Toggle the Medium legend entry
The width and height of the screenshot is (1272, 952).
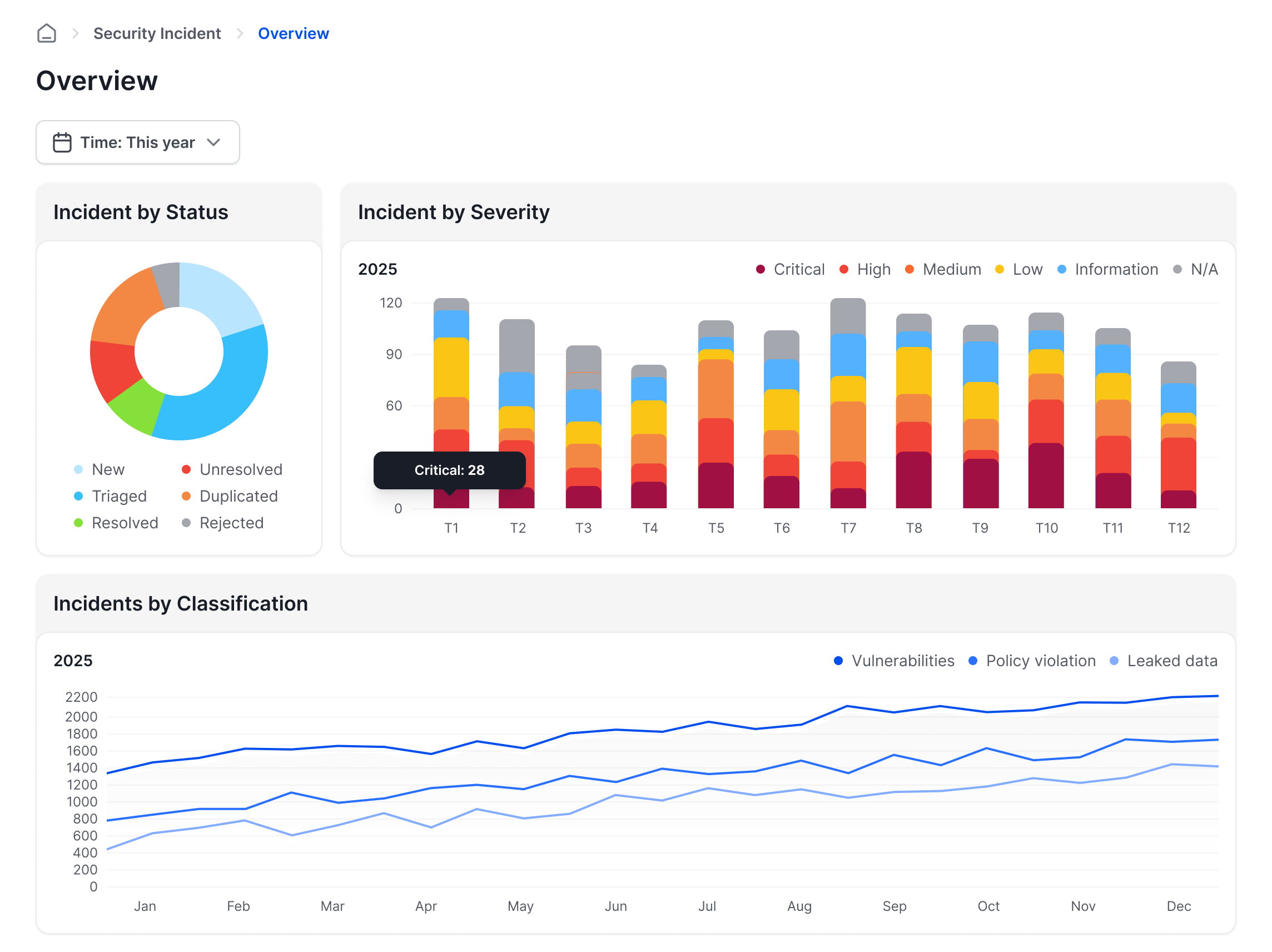pyautogui.click(x=951, y=269)
